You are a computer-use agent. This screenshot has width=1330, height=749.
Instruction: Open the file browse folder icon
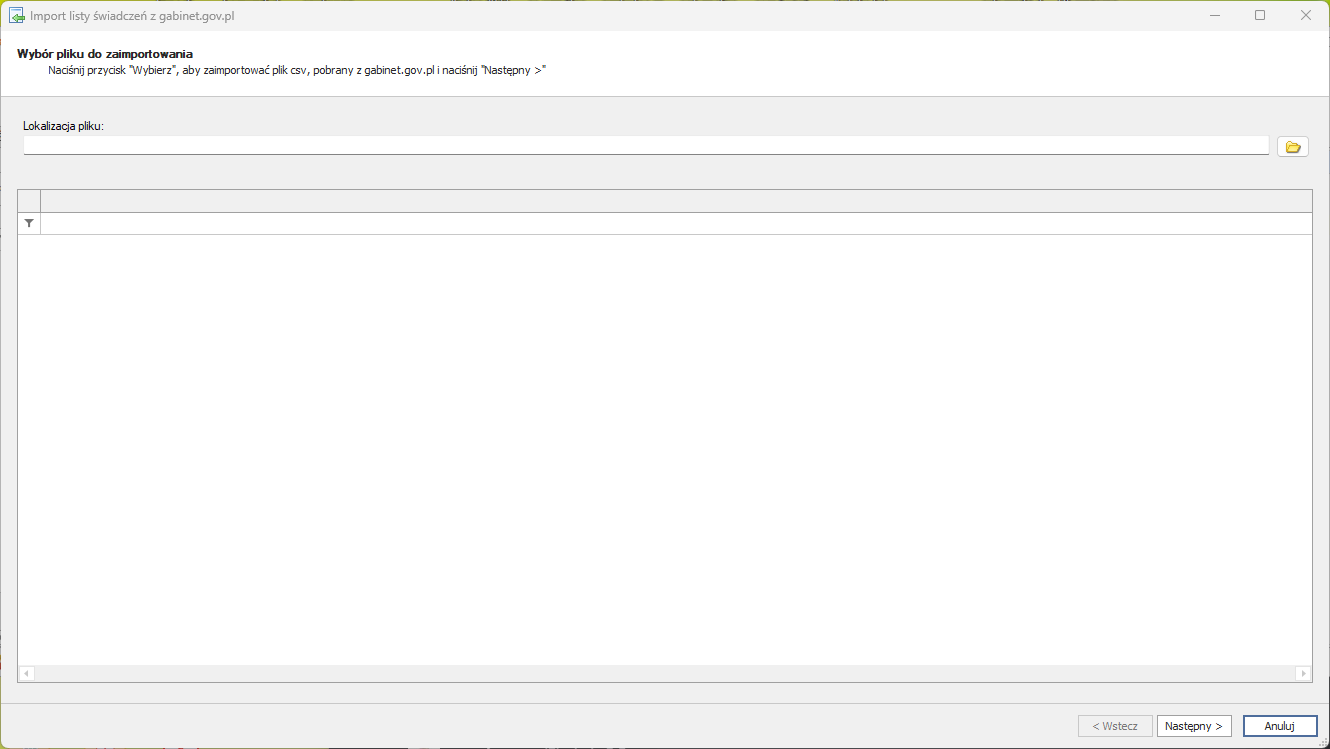pyautogui.click(x=1292, y=147)
